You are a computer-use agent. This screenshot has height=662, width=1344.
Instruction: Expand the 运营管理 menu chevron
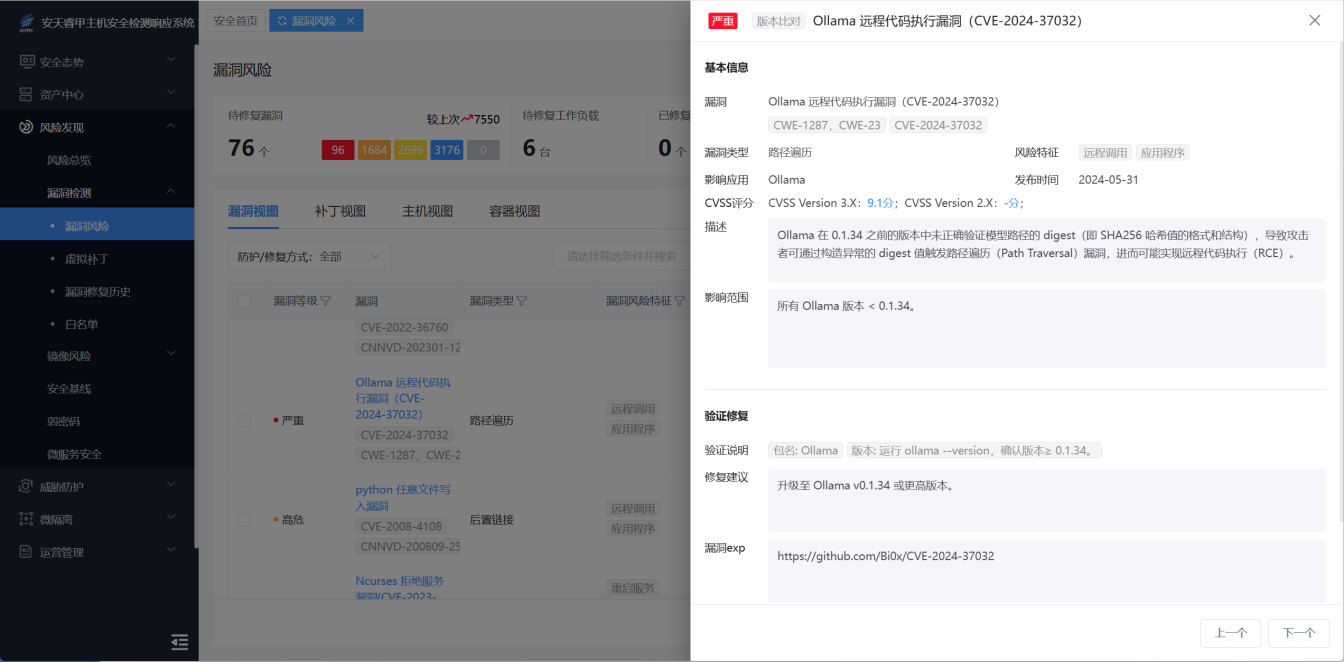tap(171, 552)
